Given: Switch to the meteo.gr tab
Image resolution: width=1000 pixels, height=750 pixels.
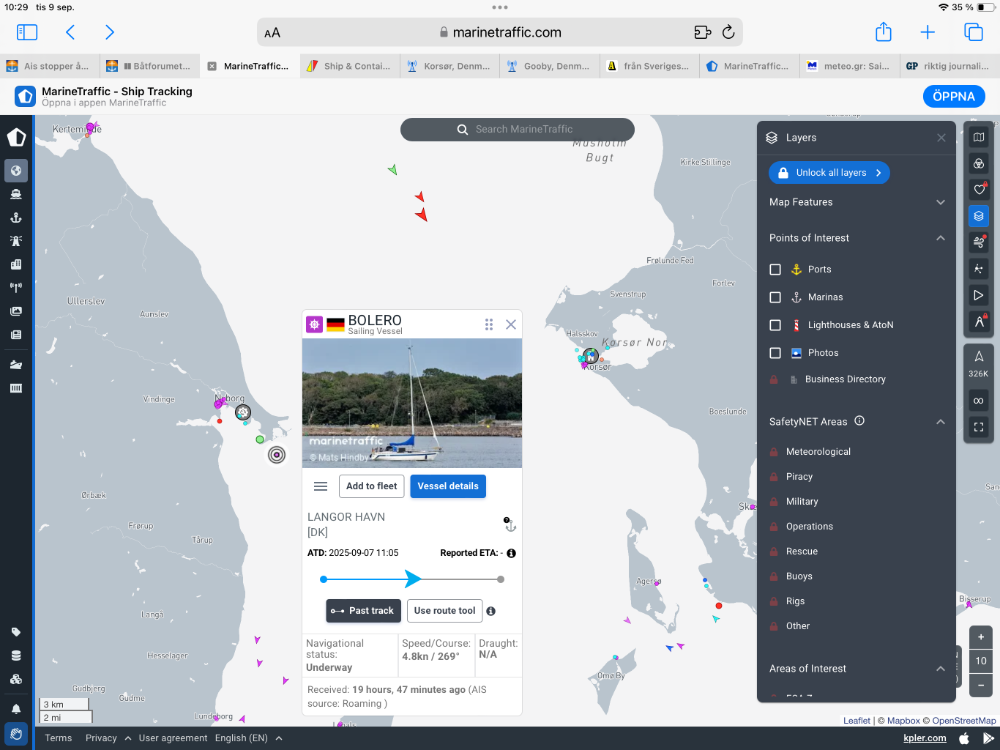Looking at the screenshot, I should click(x=849, y=66).
